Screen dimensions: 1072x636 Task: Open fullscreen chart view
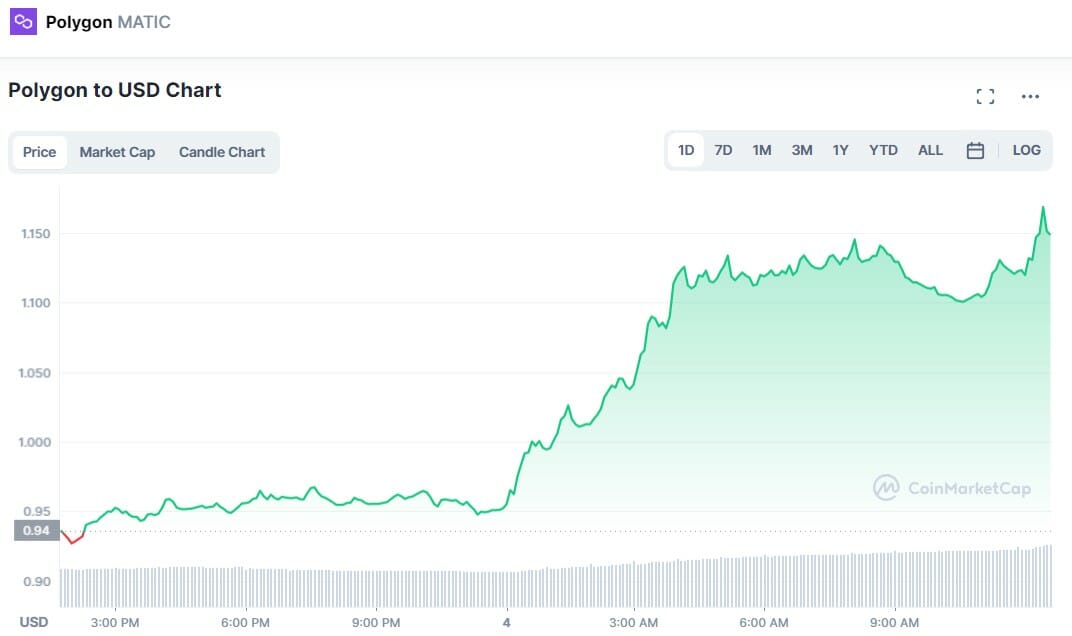tap(985, 96)
